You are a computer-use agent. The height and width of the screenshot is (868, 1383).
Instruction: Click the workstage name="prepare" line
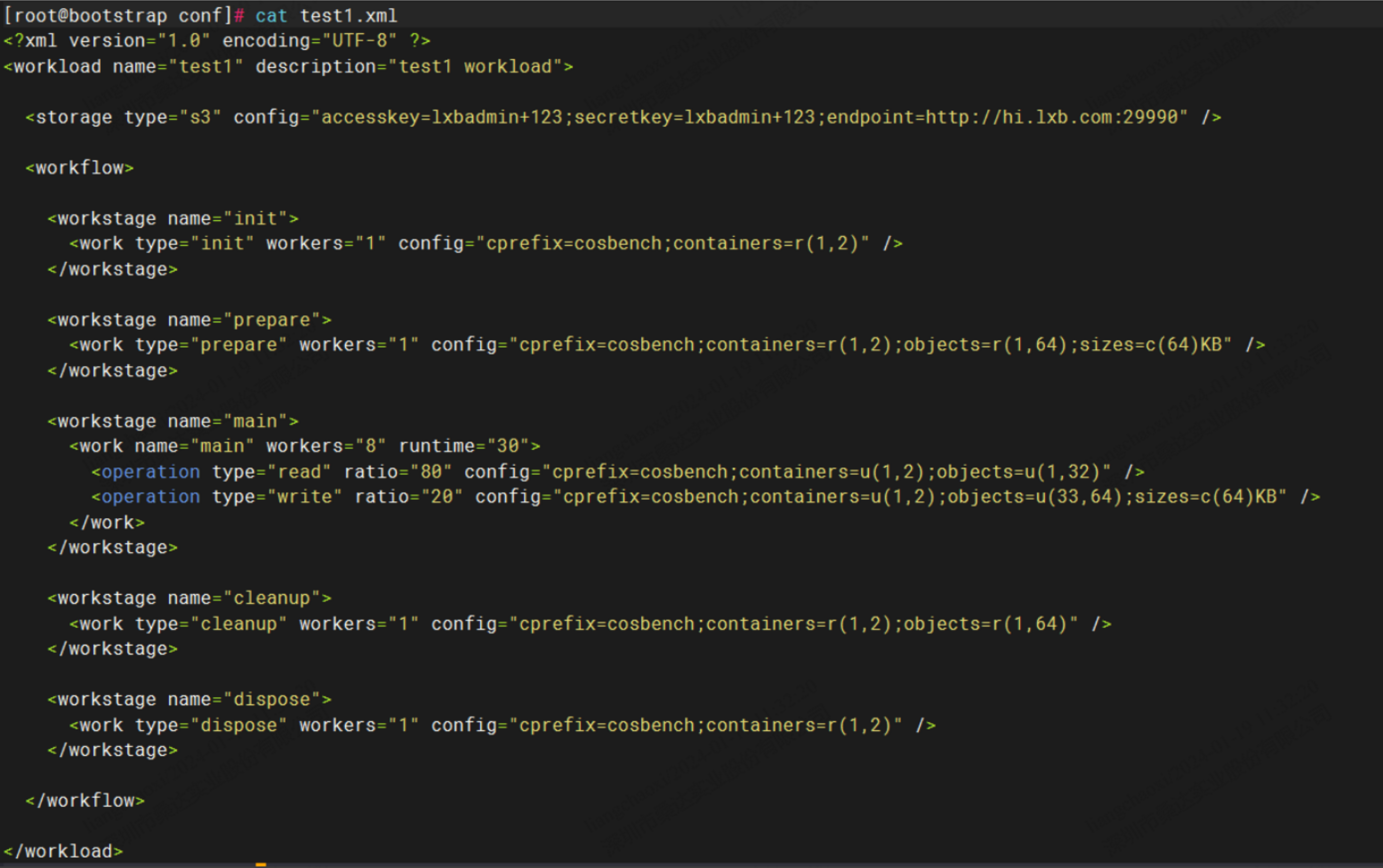click(x=190, y=320)
